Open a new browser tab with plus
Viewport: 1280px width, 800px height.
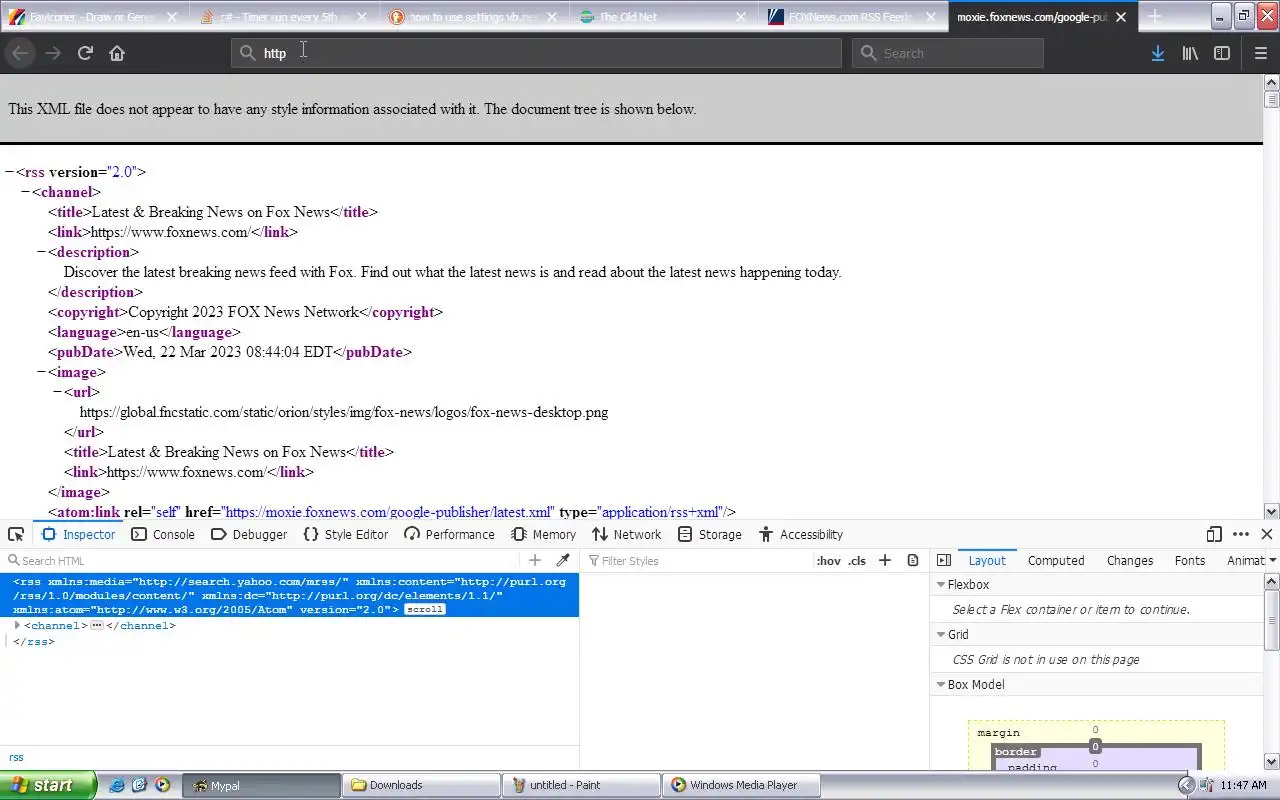1154,17
